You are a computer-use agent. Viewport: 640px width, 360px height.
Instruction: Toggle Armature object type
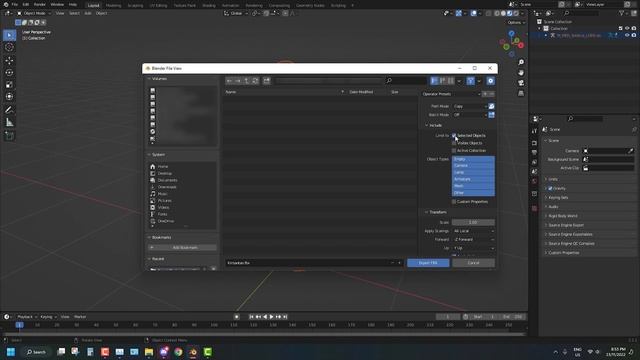(473, 179)
